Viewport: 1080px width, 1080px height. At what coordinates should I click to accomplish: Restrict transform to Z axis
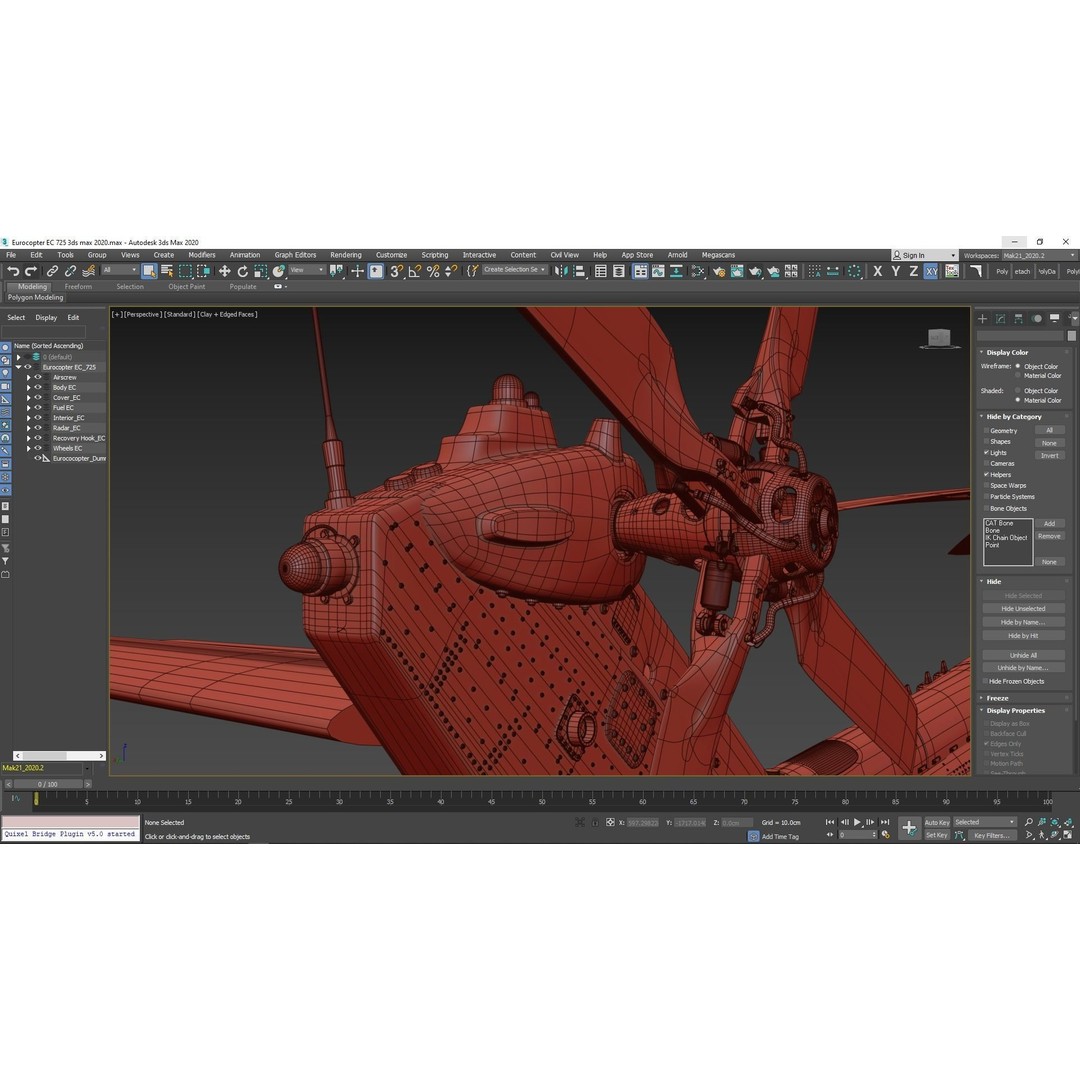[913, 271]
